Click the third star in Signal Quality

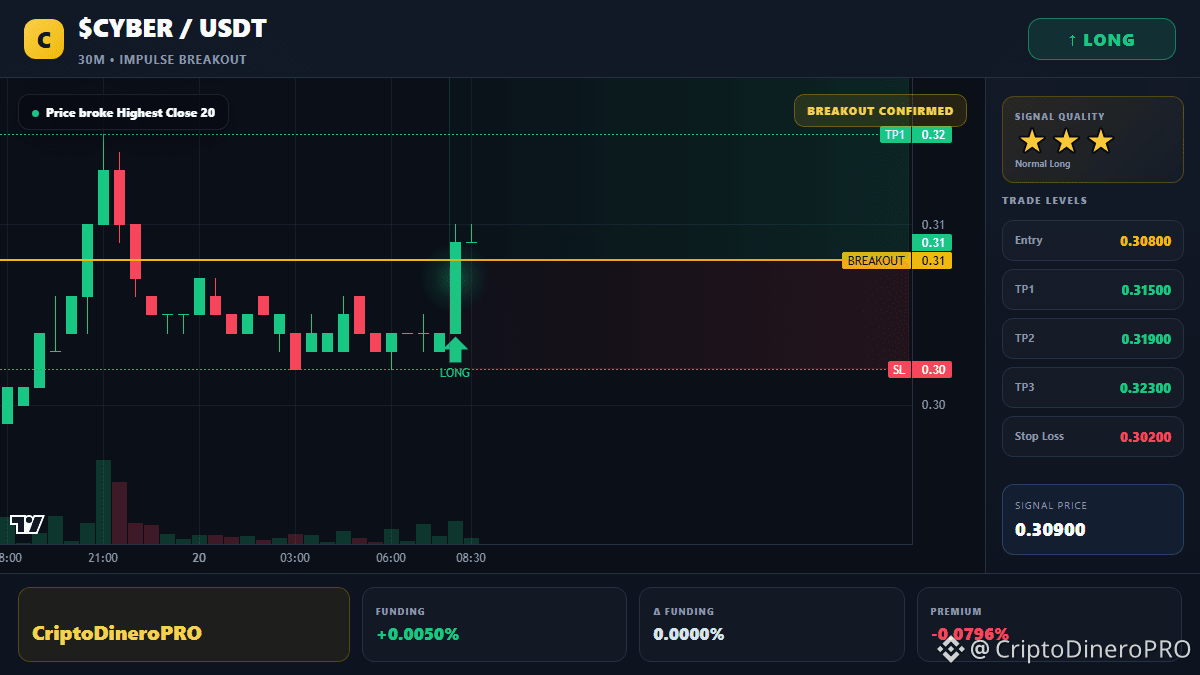pos(1100,141)
